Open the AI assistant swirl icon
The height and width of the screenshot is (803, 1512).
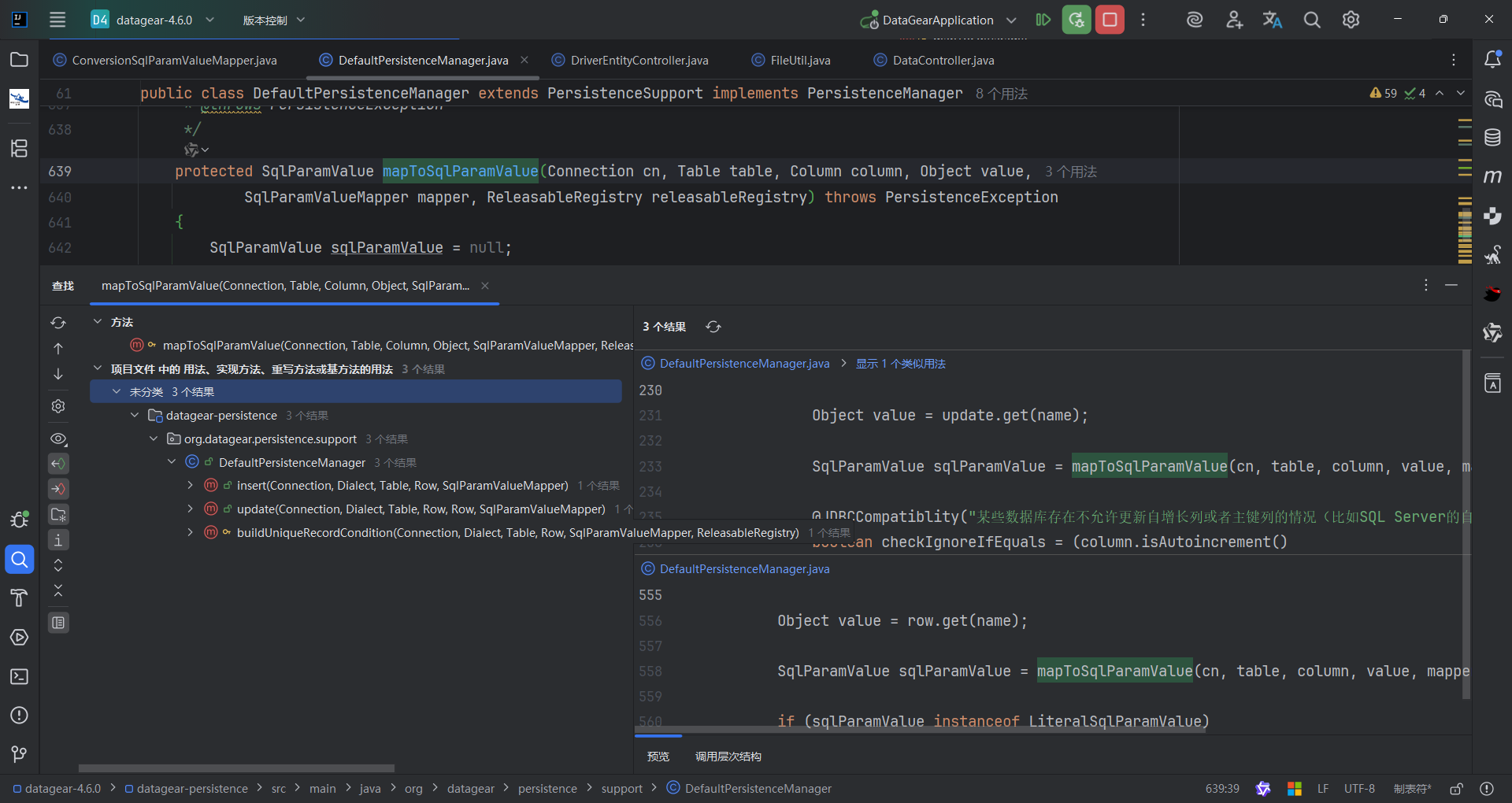[x=1195, y=20]
